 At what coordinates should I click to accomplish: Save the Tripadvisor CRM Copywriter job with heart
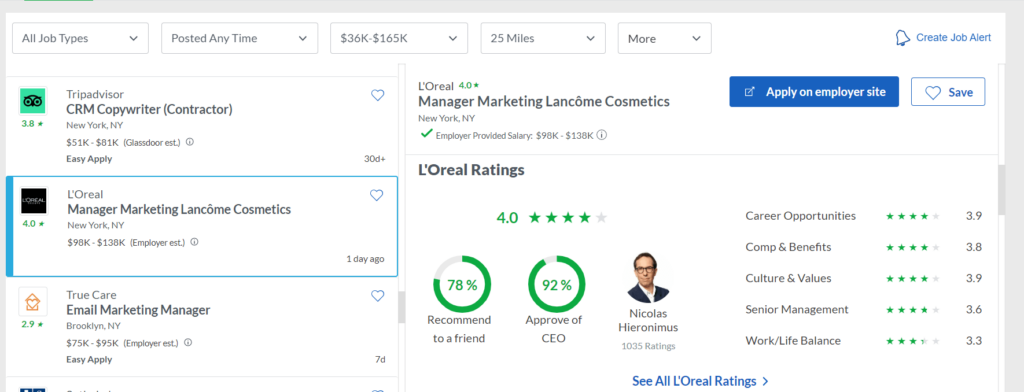(377, 95)
